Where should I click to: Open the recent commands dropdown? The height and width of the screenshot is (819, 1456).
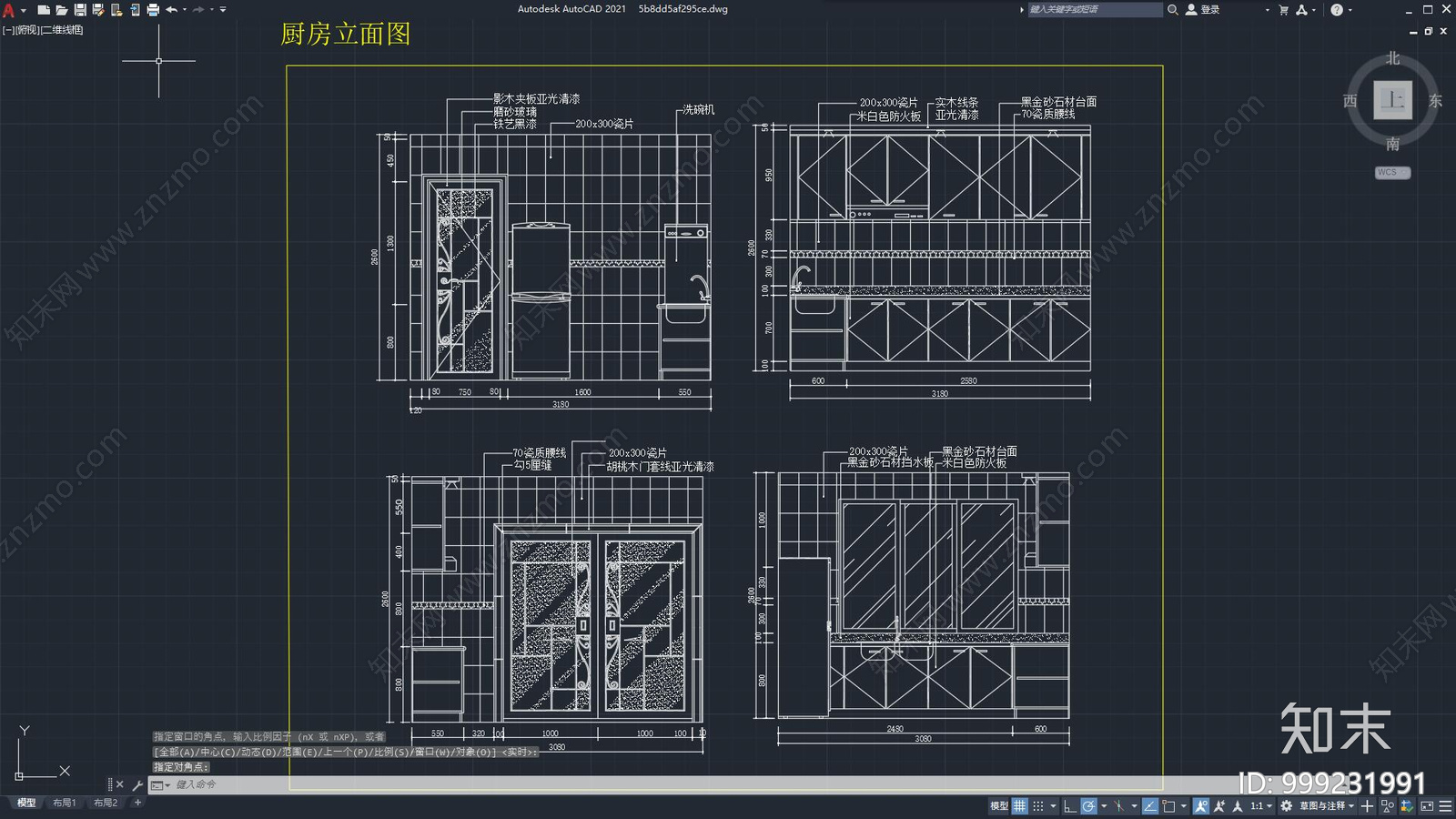pos(160,784)
